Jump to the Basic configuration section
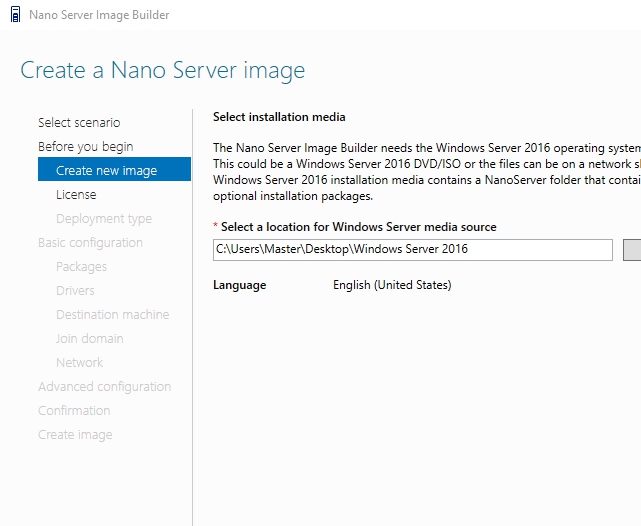 [90, 243]
